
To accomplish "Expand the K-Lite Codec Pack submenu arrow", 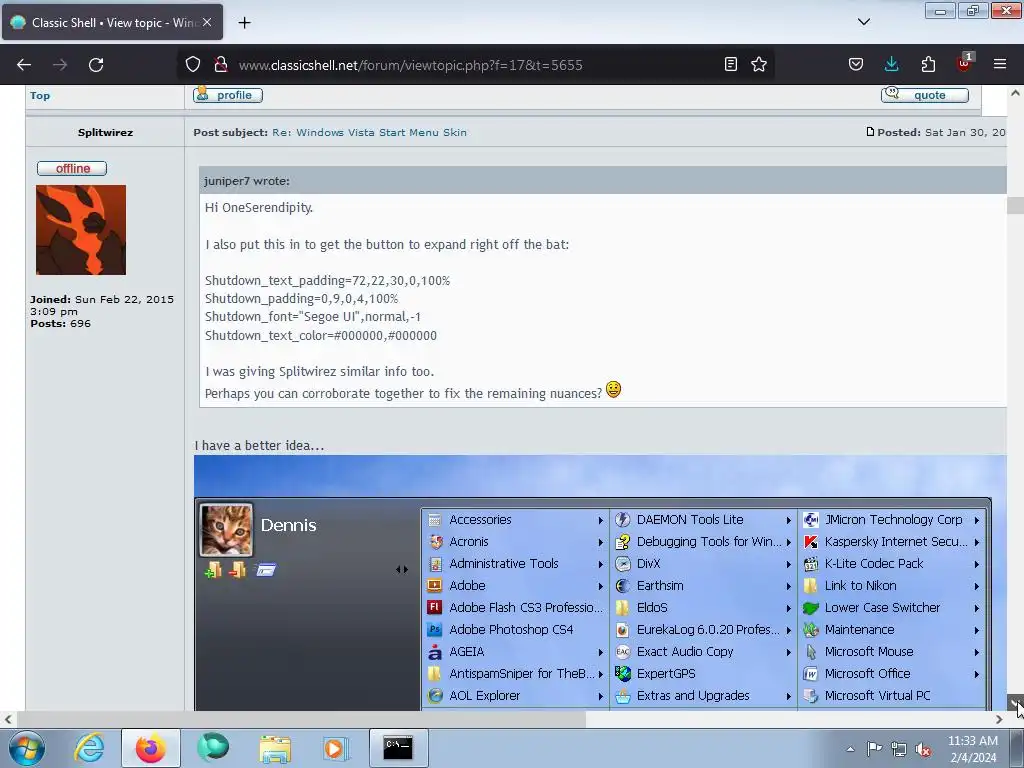I will click(x=976, y=564).
